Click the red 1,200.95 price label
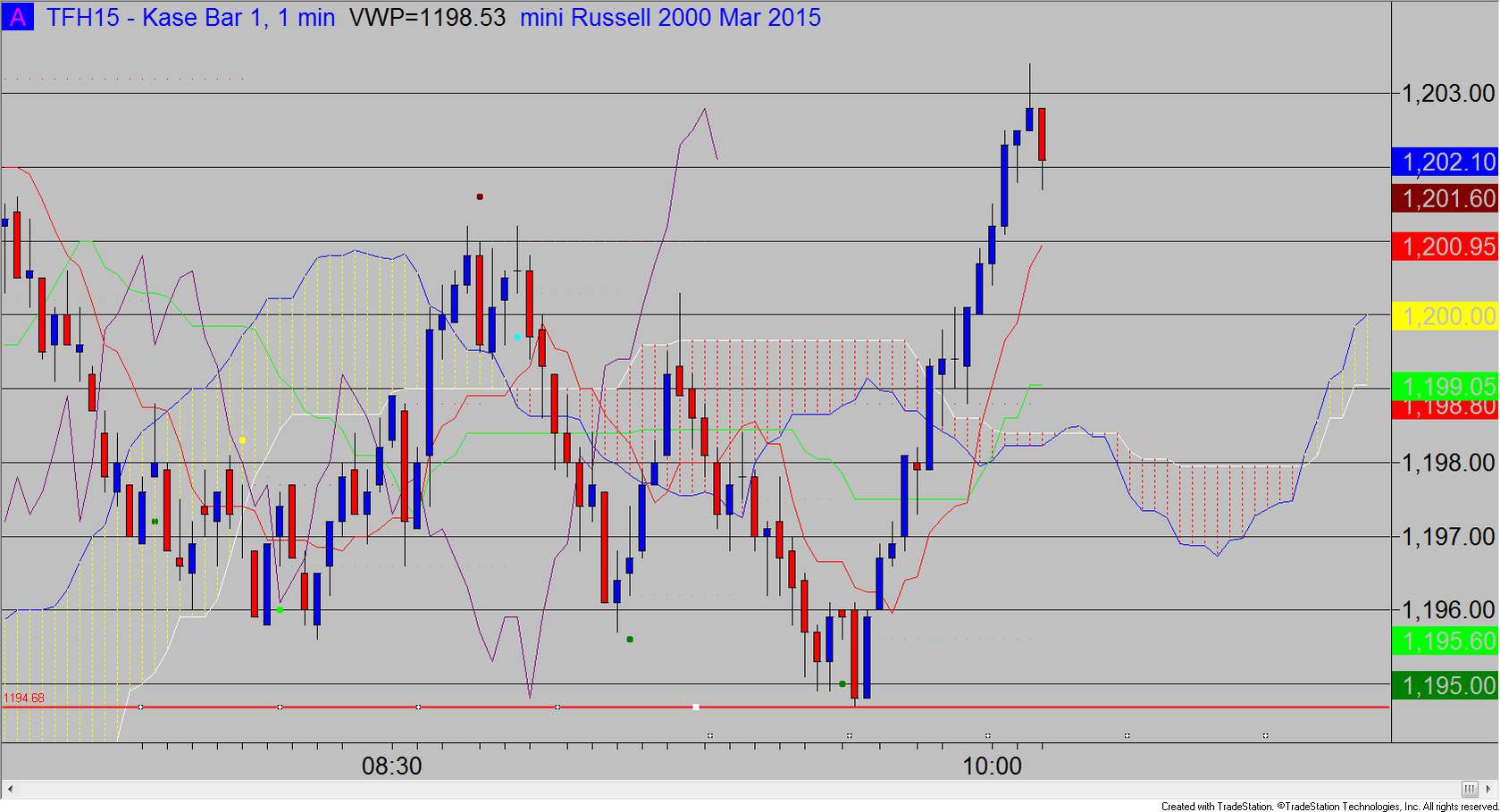 coord(1445,246)
